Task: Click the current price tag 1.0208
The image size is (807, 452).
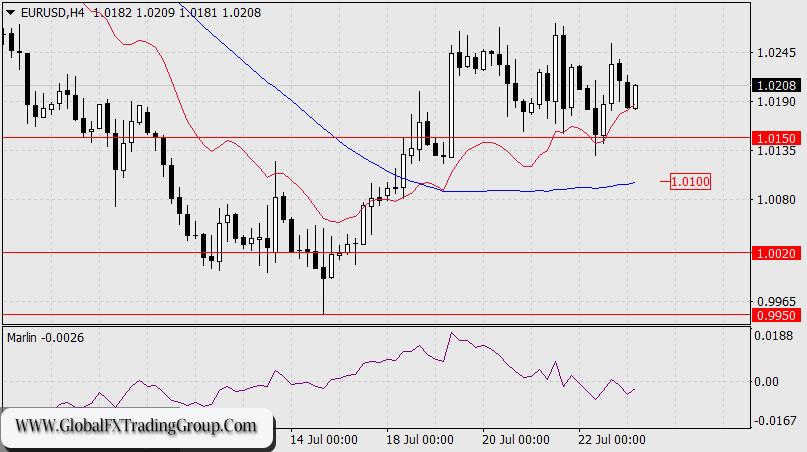Action: pyautogui.click(x=776, y=85)
